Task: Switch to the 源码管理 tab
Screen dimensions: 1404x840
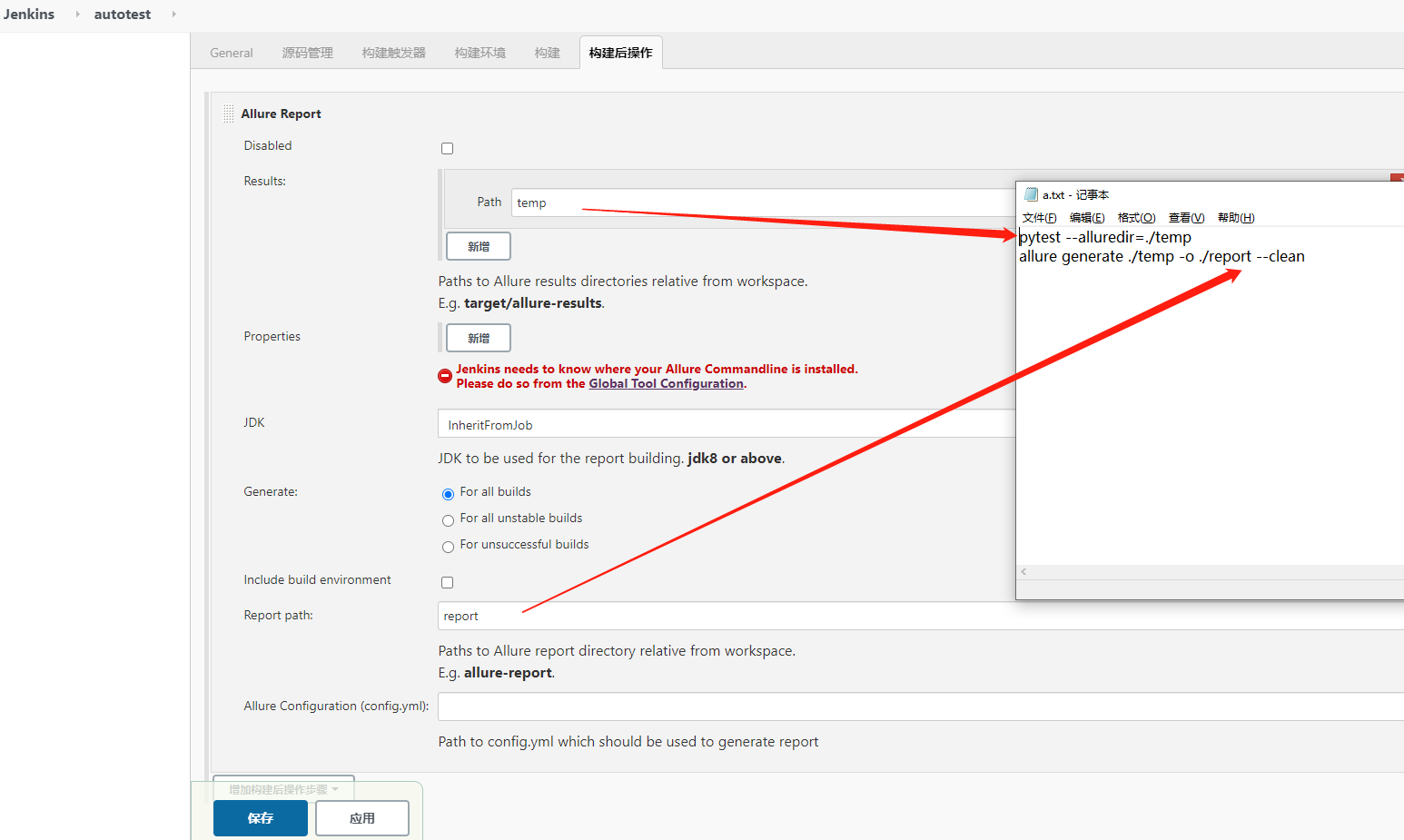Action: click(308, 53)
